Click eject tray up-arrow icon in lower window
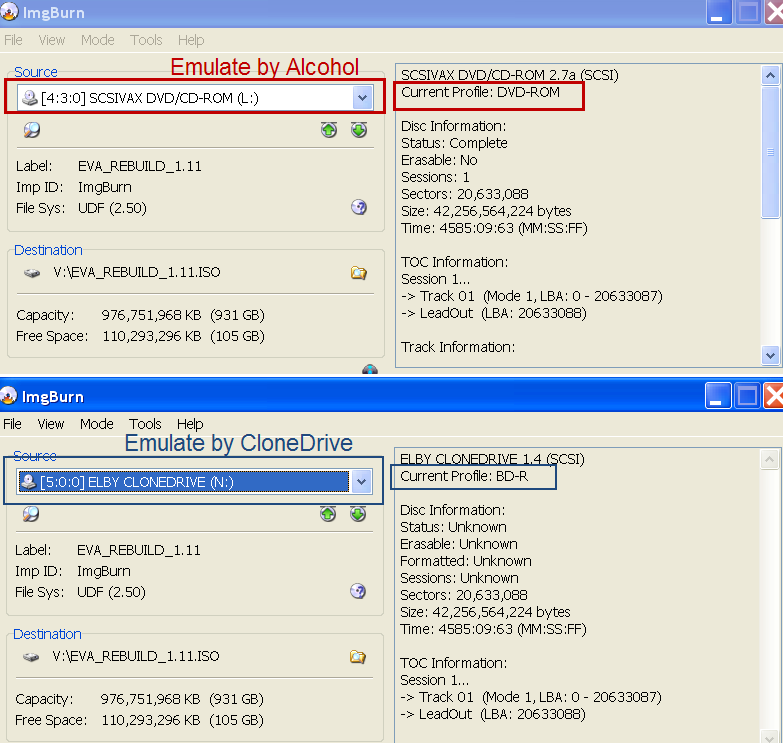The image size is (783, 743). [328, 514]
